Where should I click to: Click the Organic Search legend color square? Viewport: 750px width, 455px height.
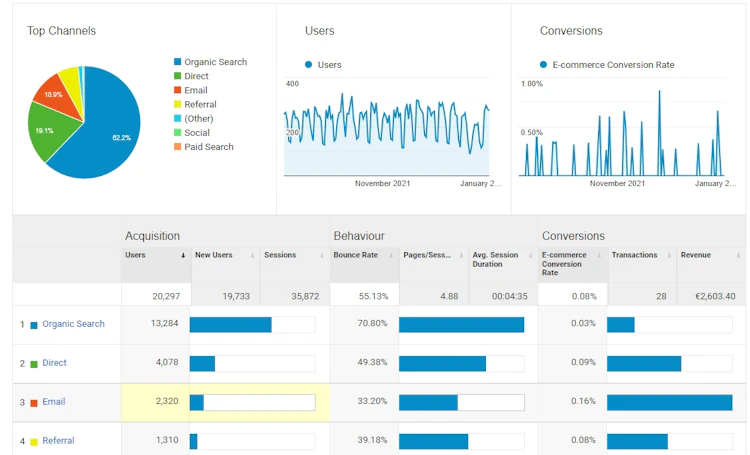tap(177, 62)
